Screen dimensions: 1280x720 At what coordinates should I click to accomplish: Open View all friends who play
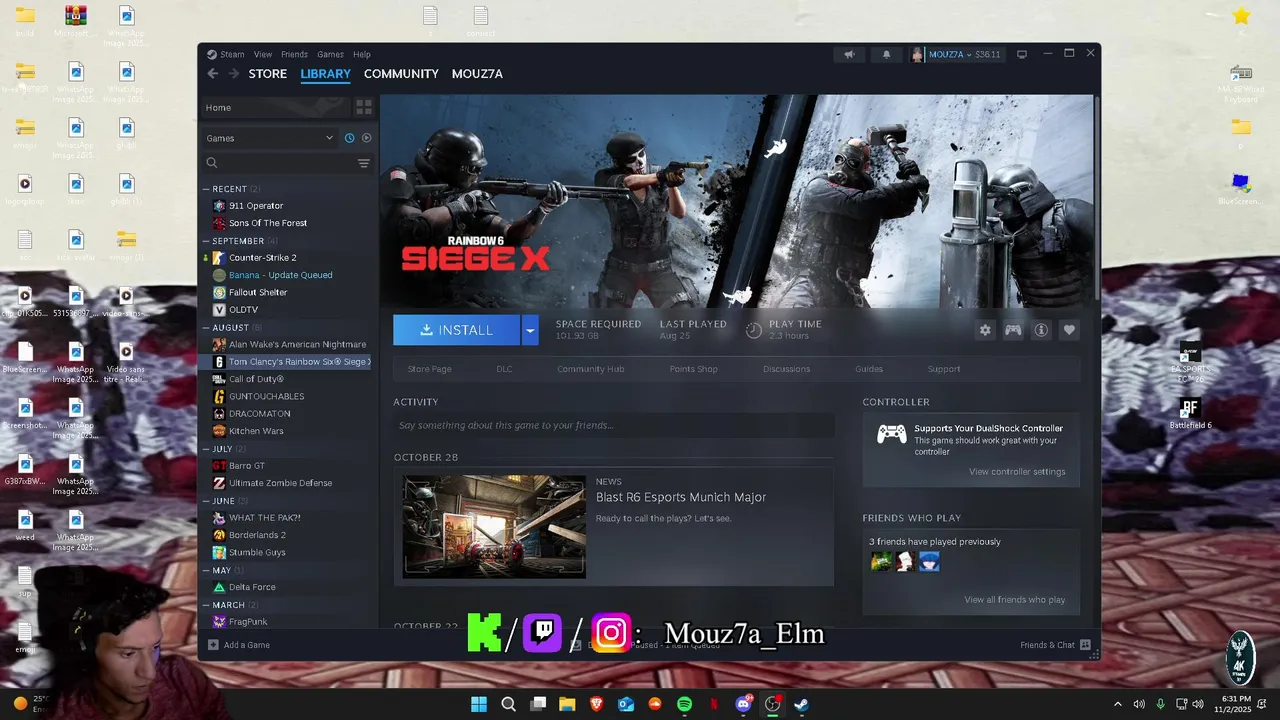(x=1014, y=600)
